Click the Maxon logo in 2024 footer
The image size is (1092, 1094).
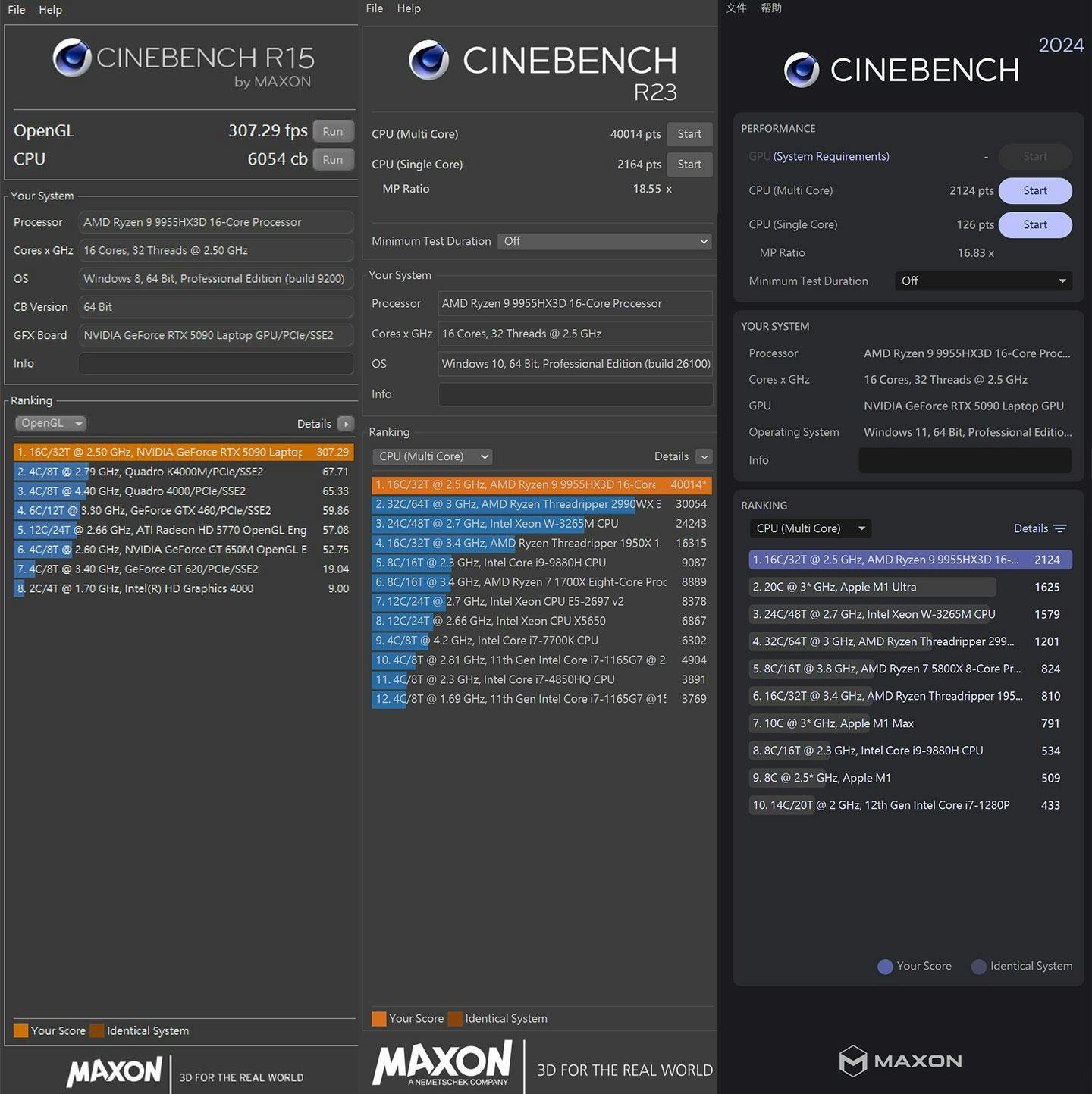click(x=901, y=1061)
